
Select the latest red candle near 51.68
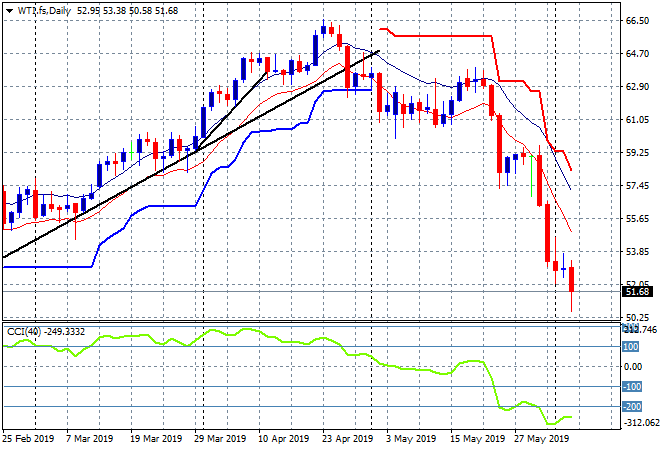click(x=572, y=280)
